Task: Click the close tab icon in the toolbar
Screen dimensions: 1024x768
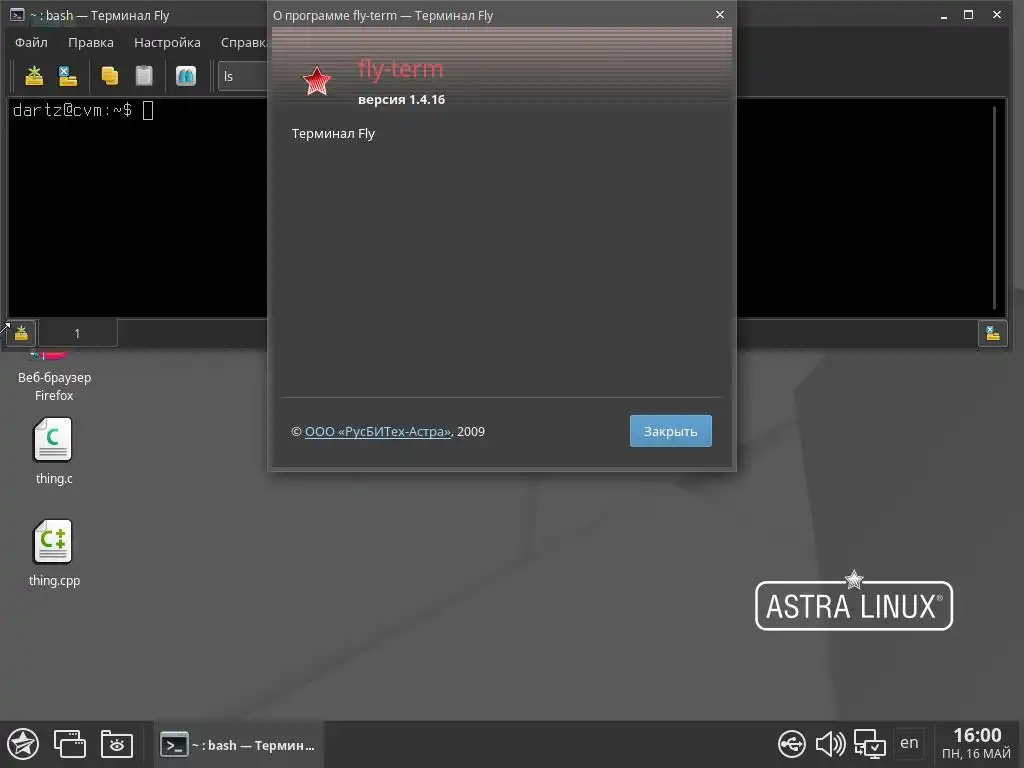Action: click(67, 76)
